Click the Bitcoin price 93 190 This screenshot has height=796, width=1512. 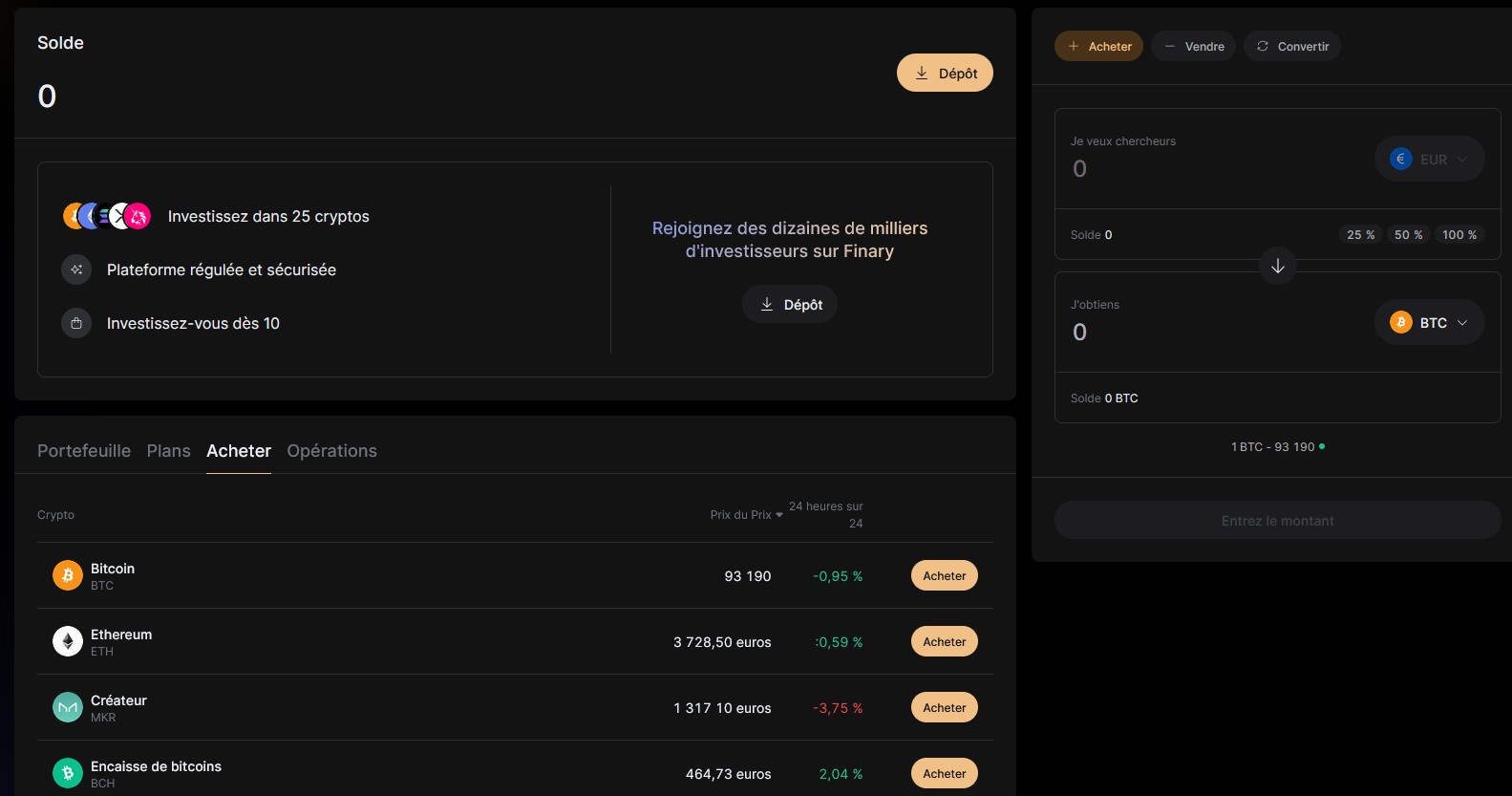pyautogui.click(x=748, y=576)
